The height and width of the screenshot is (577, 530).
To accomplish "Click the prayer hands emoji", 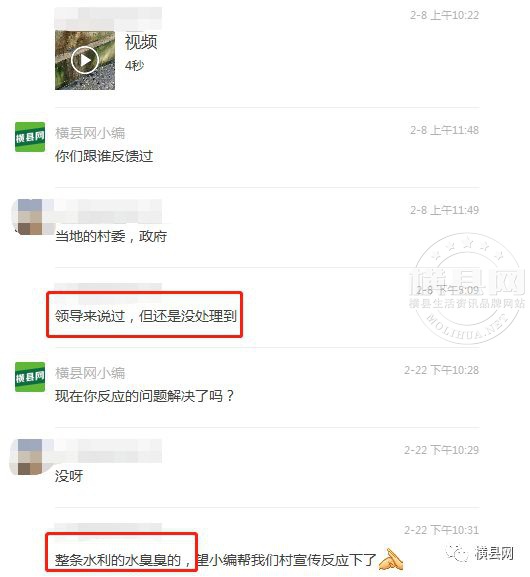I will tap(391, 559).
